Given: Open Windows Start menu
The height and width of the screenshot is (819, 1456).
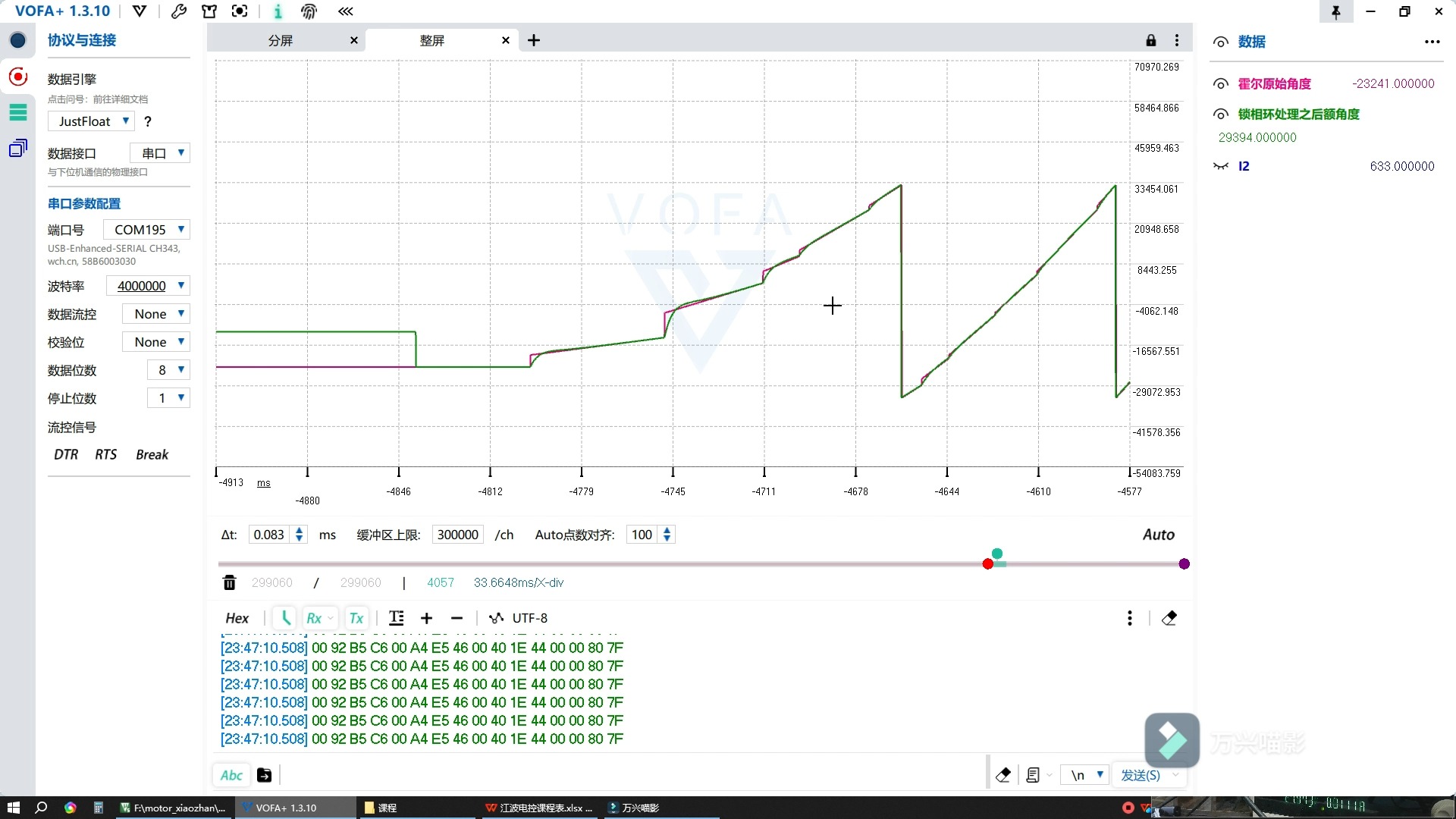Looking at the screenshot, I should coord(13,808).
